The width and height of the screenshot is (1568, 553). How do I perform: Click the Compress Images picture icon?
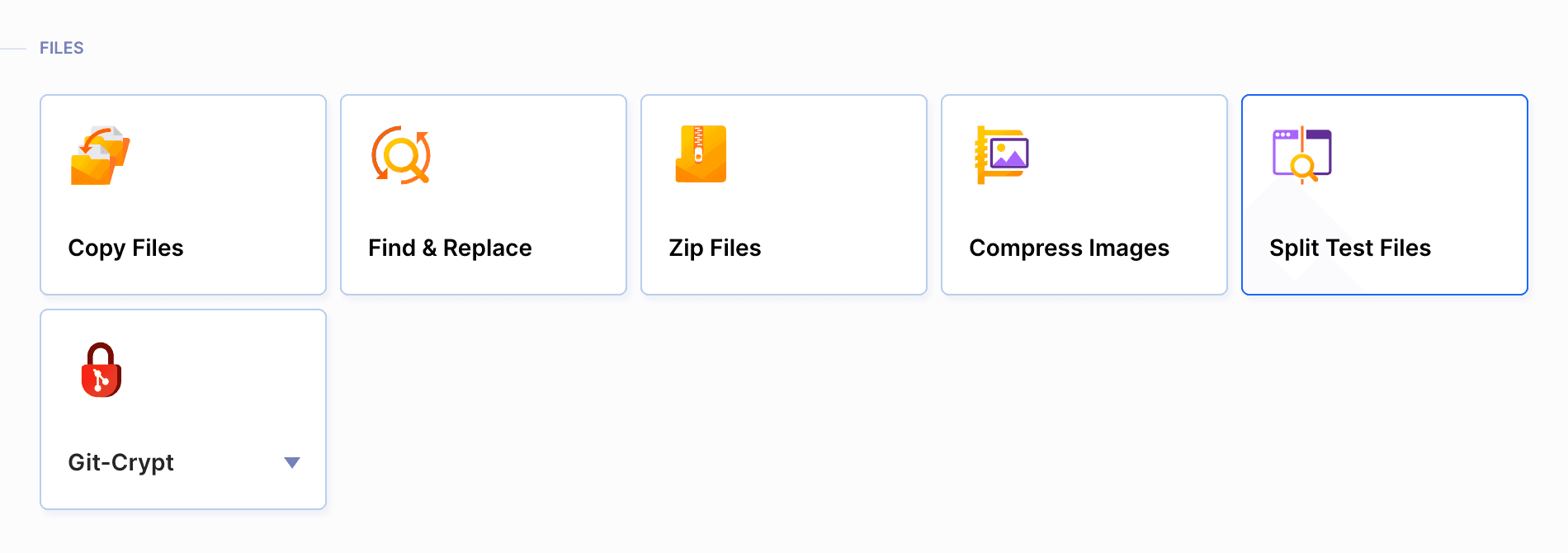(x=1002, y=154)
